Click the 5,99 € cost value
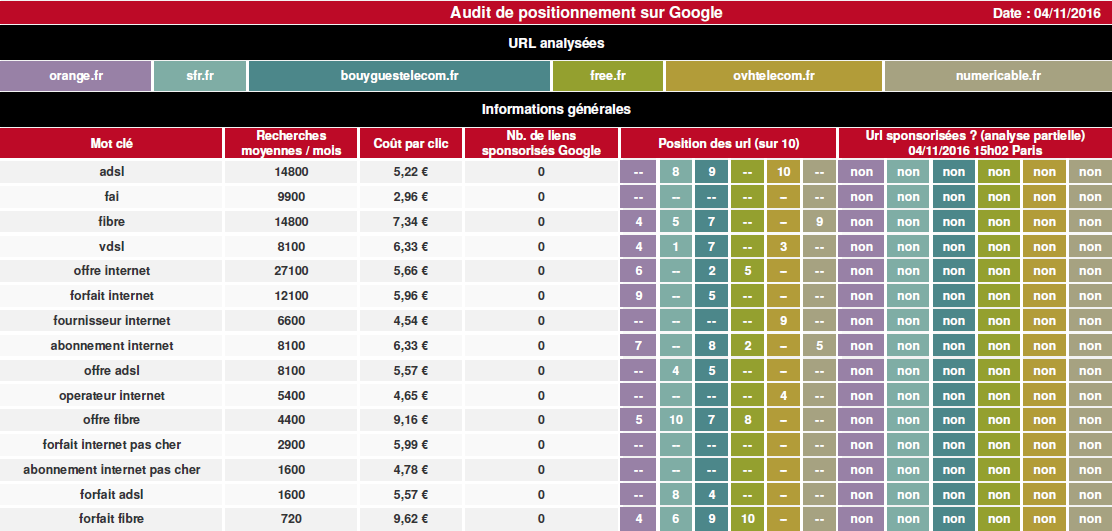1112x531 pixels. click(411, 445)
